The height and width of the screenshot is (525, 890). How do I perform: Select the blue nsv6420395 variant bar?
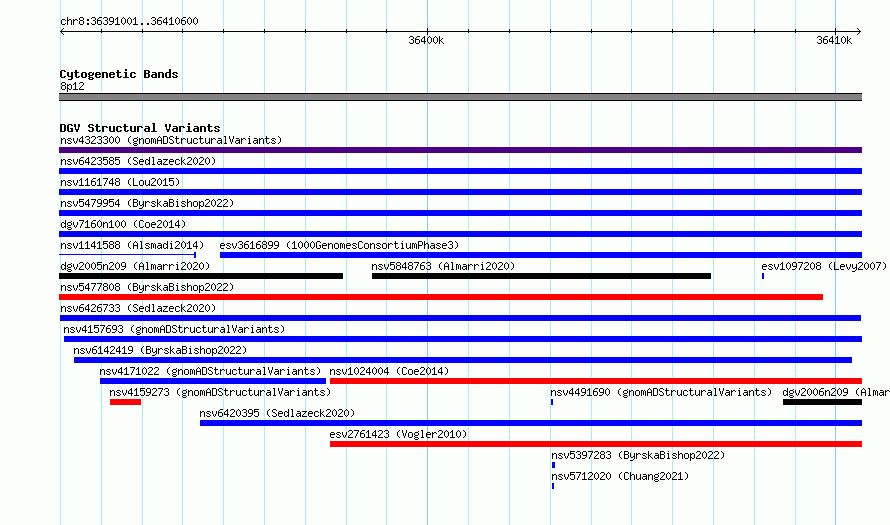[531, 423]
